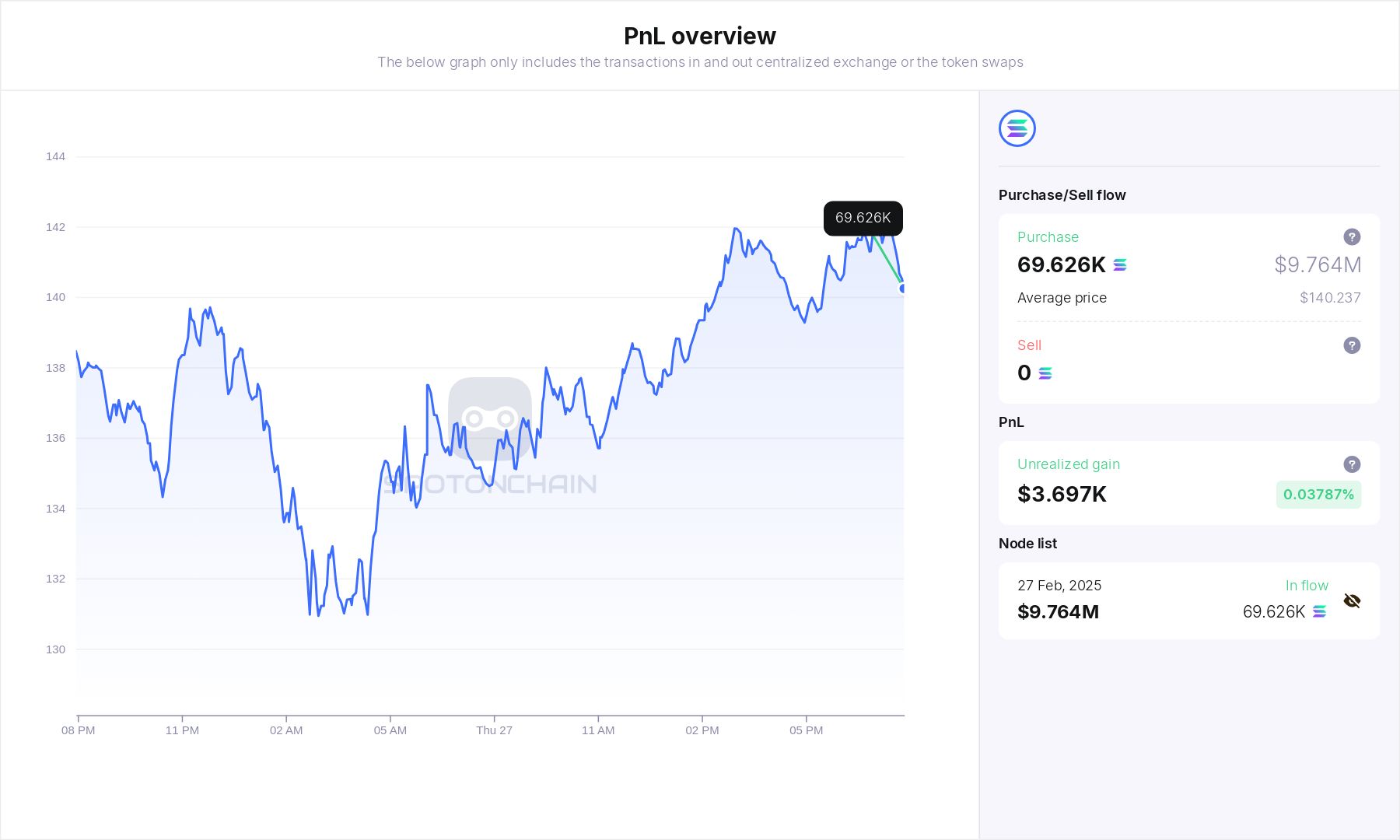The height and width of the screenshot is (840, 1400).
Task: Click the Solana icon beside 69.626K in flow
Action: (x=1318, y=612)
